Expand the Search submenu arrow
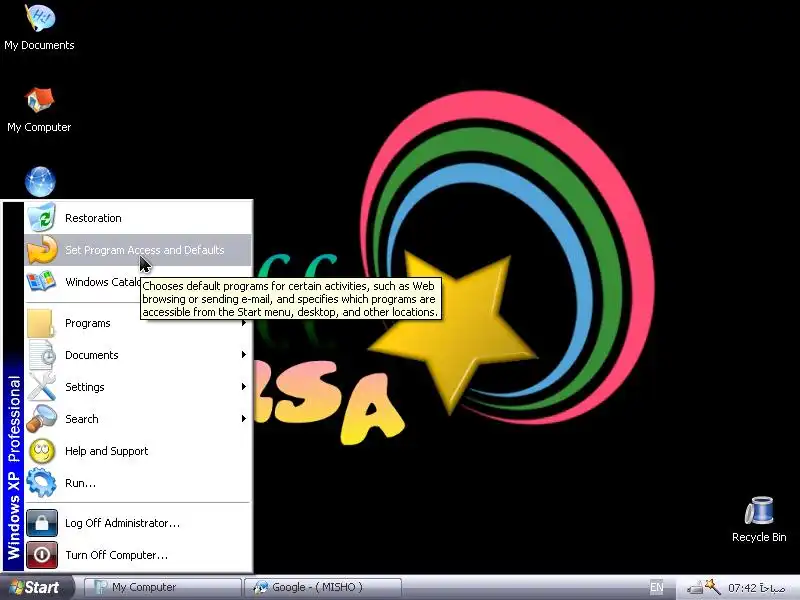This screenshot has width=800, height=600. coord(244,419)
